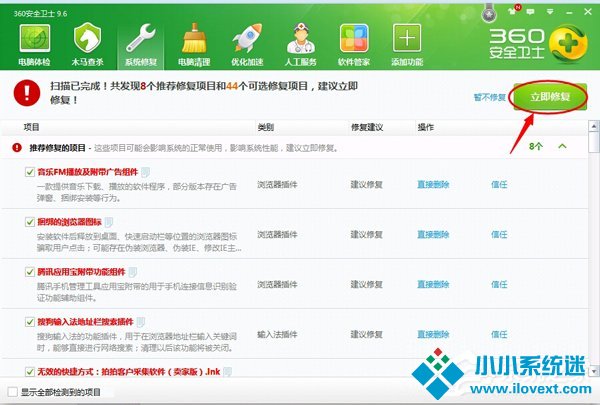Collapse the 推荐修复的项目 group chevron
The image size is (600, 405).
562,146
